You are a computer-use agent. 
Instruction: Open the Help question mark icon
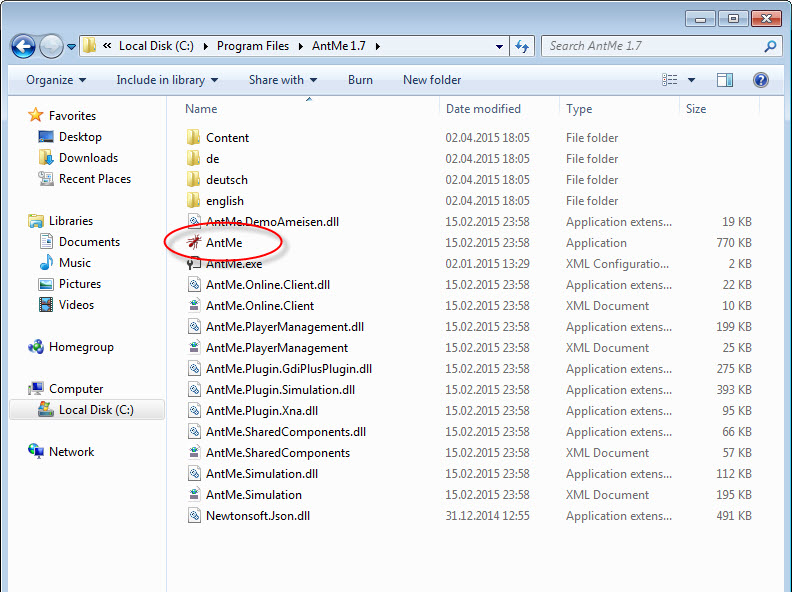pyautogui.click(x=760, y=80)
